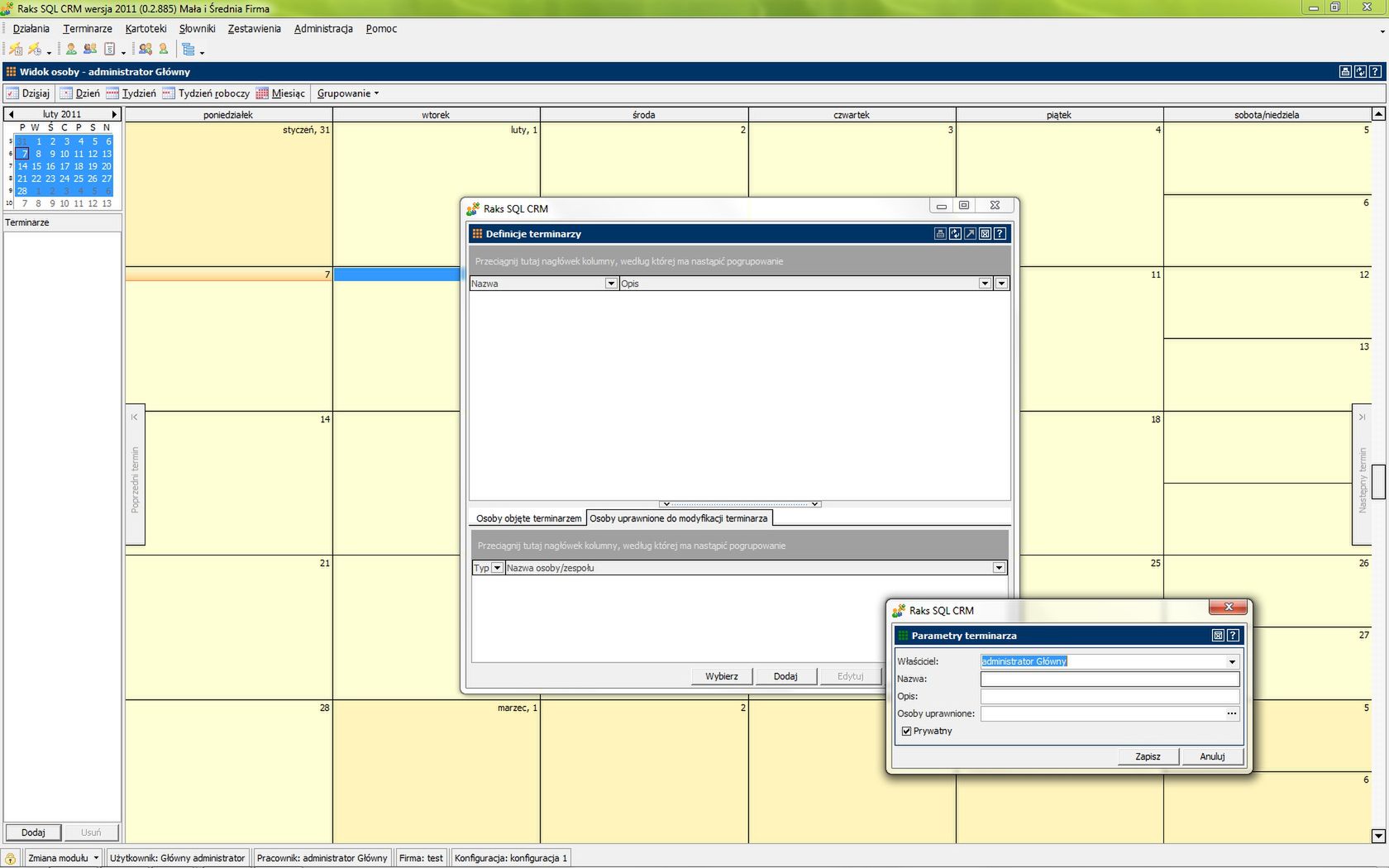Viewport: 1389px width, 868px height.
Task: Switch to the Tydzień week view
Action: [x=131, y=93]
